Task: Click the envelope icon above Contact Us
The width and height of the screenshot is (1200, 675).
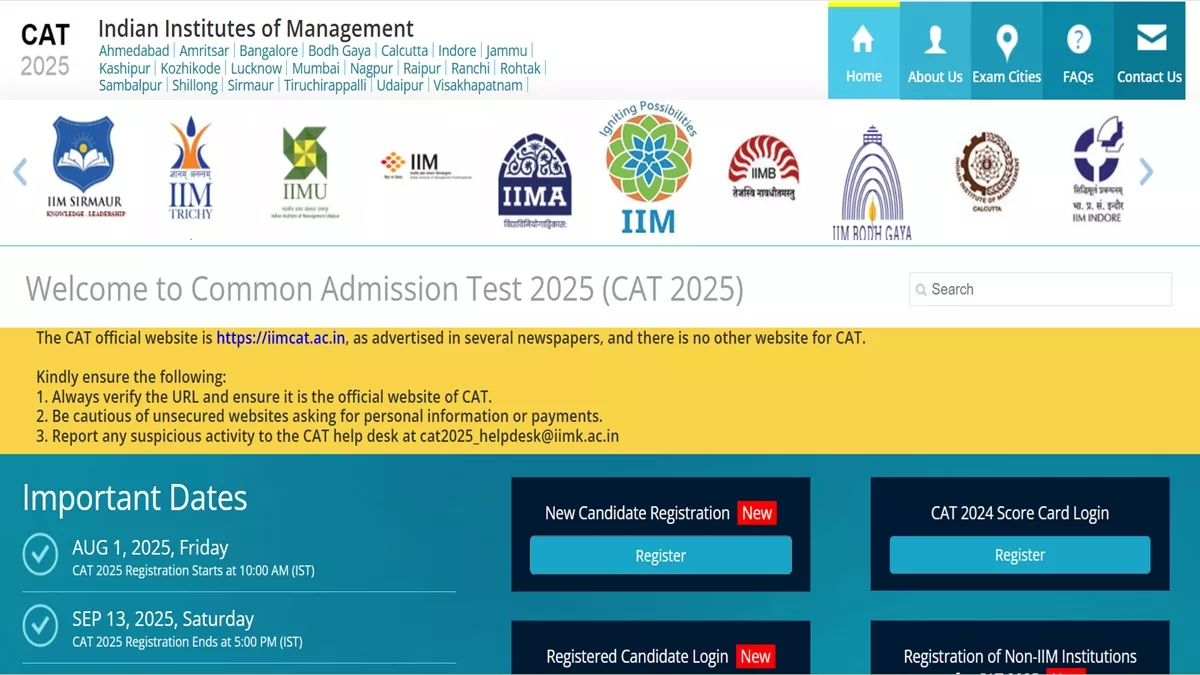Action: coord(1152,38)
